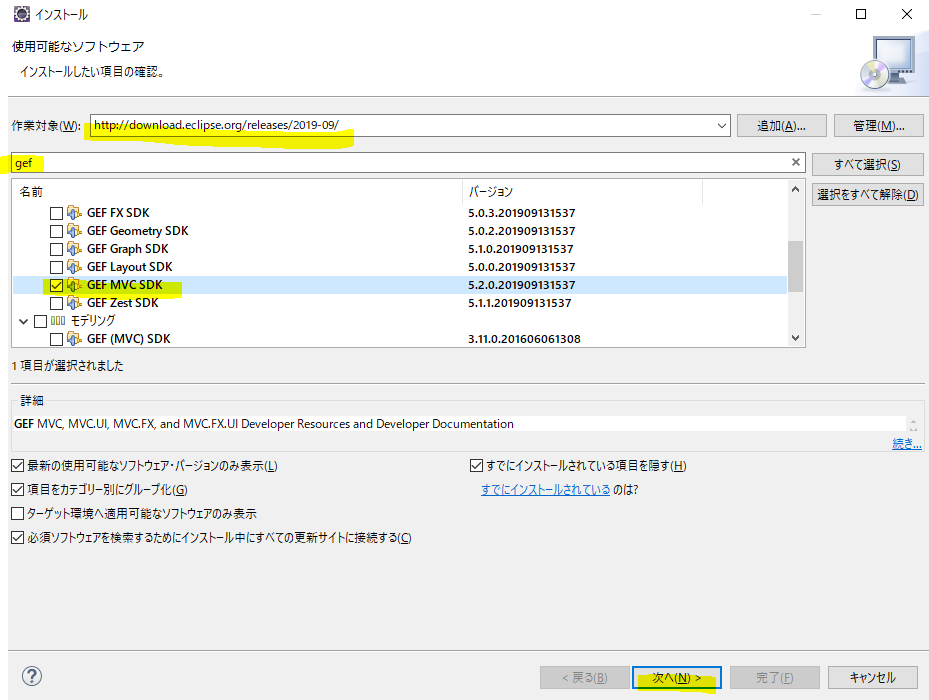Image resolution: width=929 pixels, height=700 pixels.
Task: Select the GEF Zest SDK row name
Action: (123, 303)
